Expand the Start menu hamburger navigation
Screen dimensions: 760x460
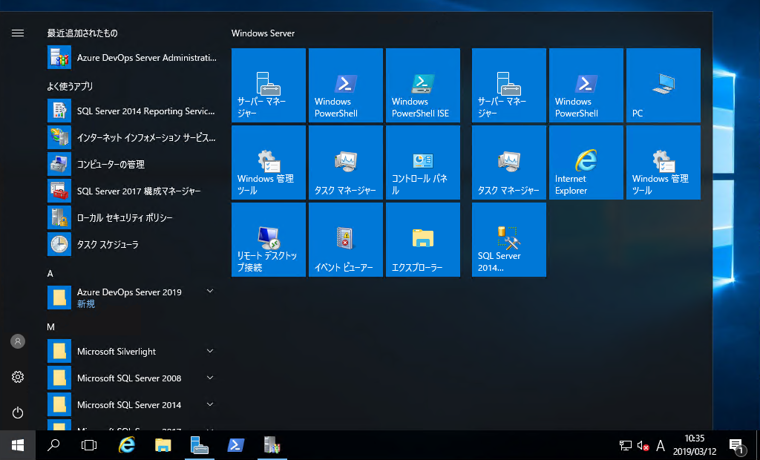point(17,33)
